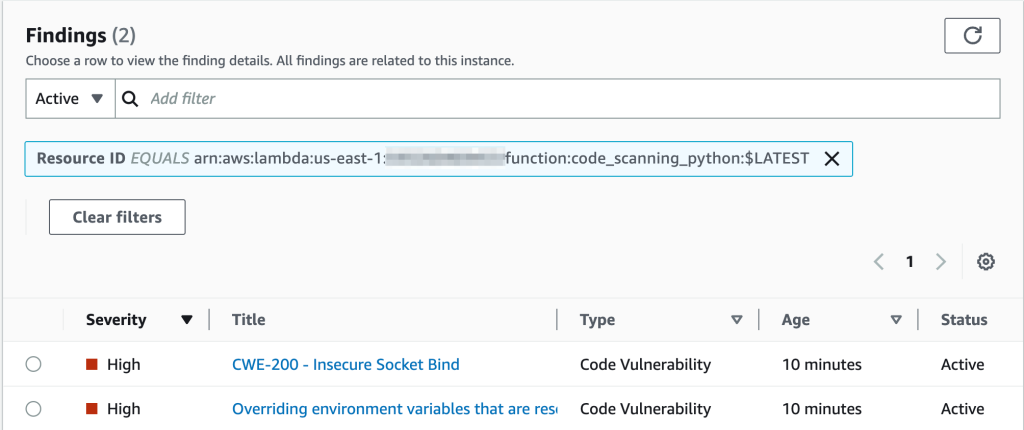Viewport: 1024px width, 430px height.
Task: Click the Severity sort arrow
Action: pyautogui.click(x=186, y=320)
